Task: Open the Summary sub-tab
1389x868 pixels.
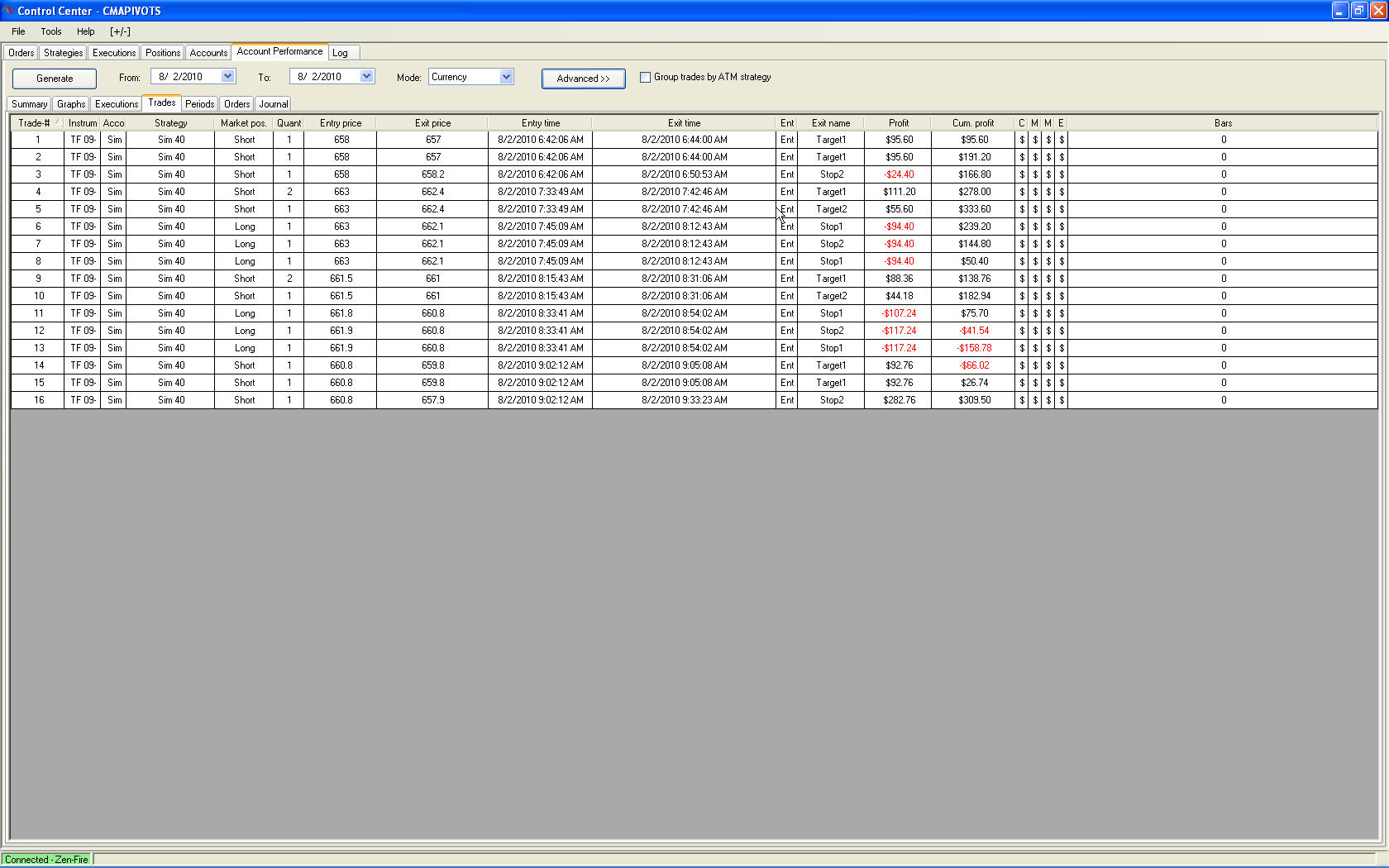Action: point(30,104)
